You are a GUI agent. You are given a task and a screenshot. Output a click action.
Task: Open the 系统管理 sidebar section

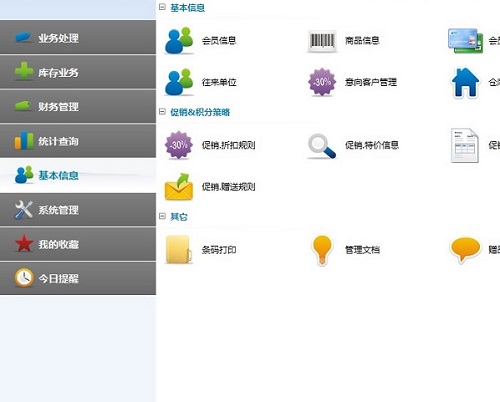coord(78,210)
